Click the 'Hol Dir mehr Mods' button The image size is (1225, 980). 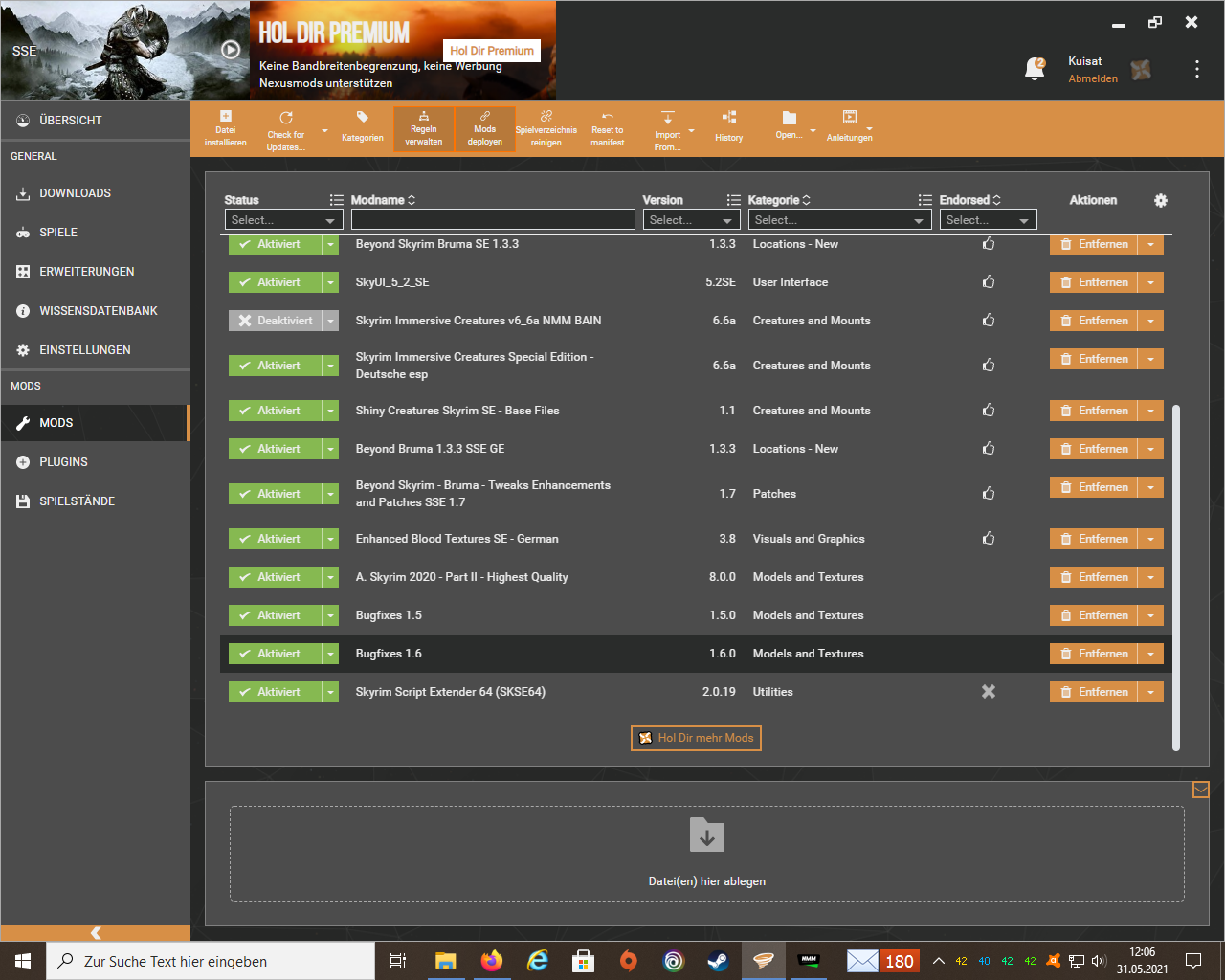(696, 738)
